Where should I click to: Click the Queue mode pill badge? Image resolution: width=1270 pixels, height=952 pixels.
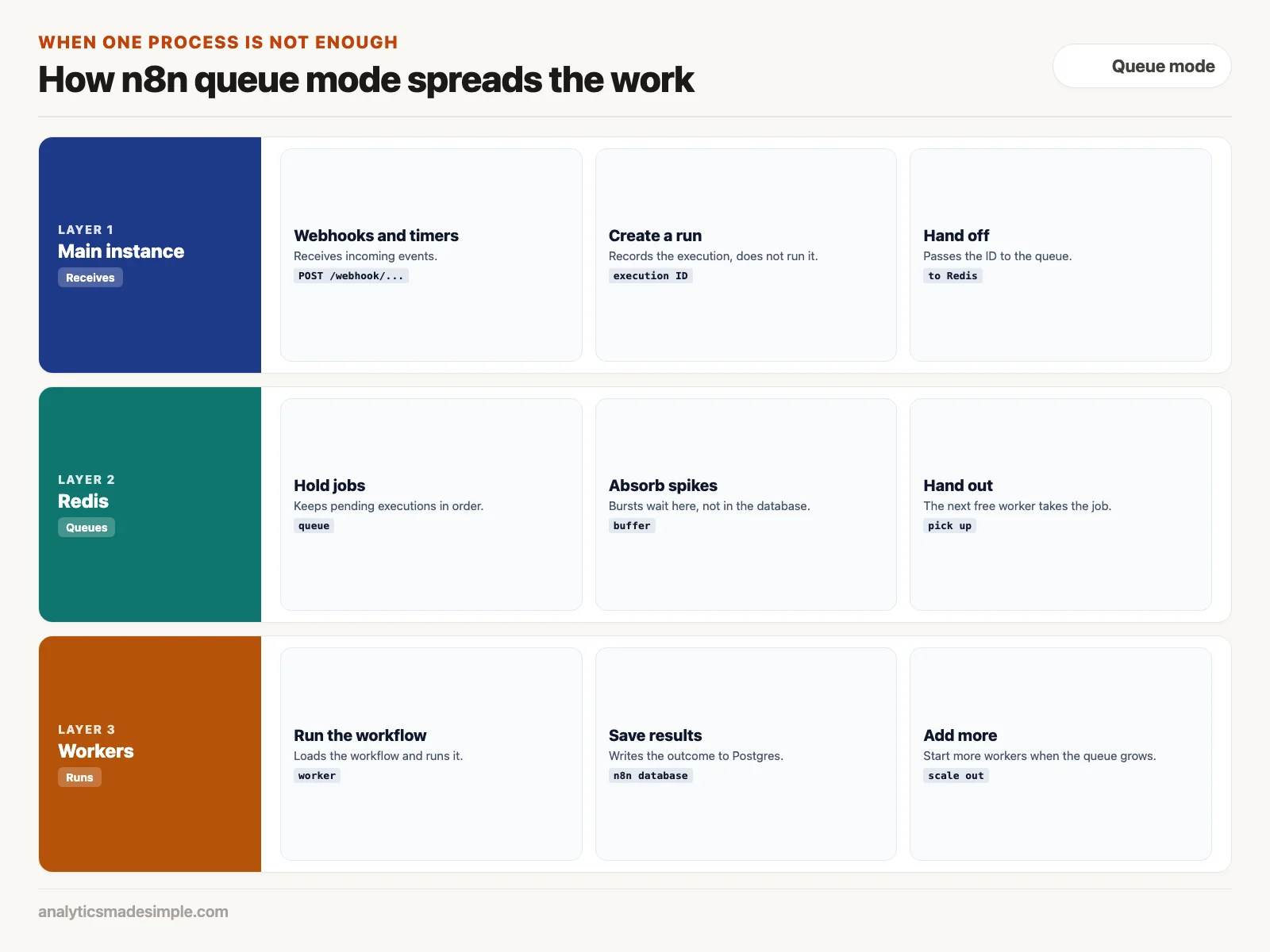(1141, 66)
